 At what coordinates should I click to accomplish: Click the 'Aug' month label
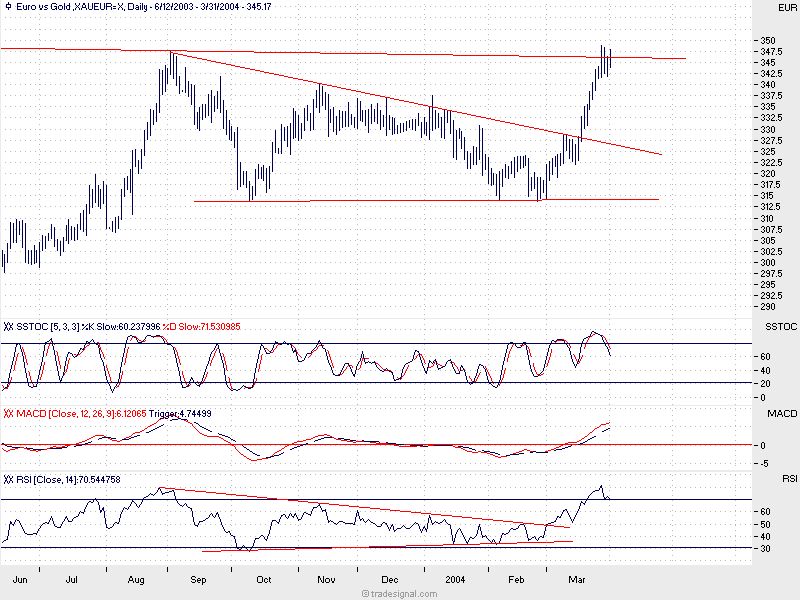coord(136,580)
